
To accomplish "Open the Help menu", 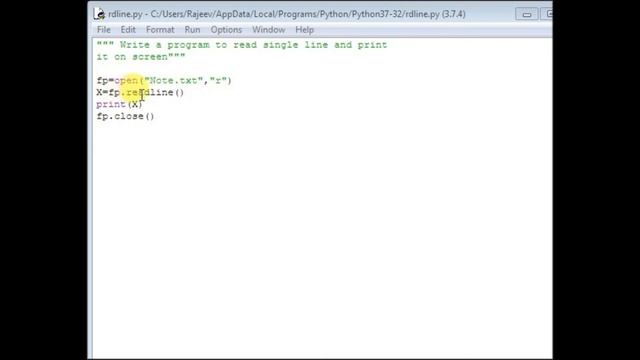I will point(304,30).
